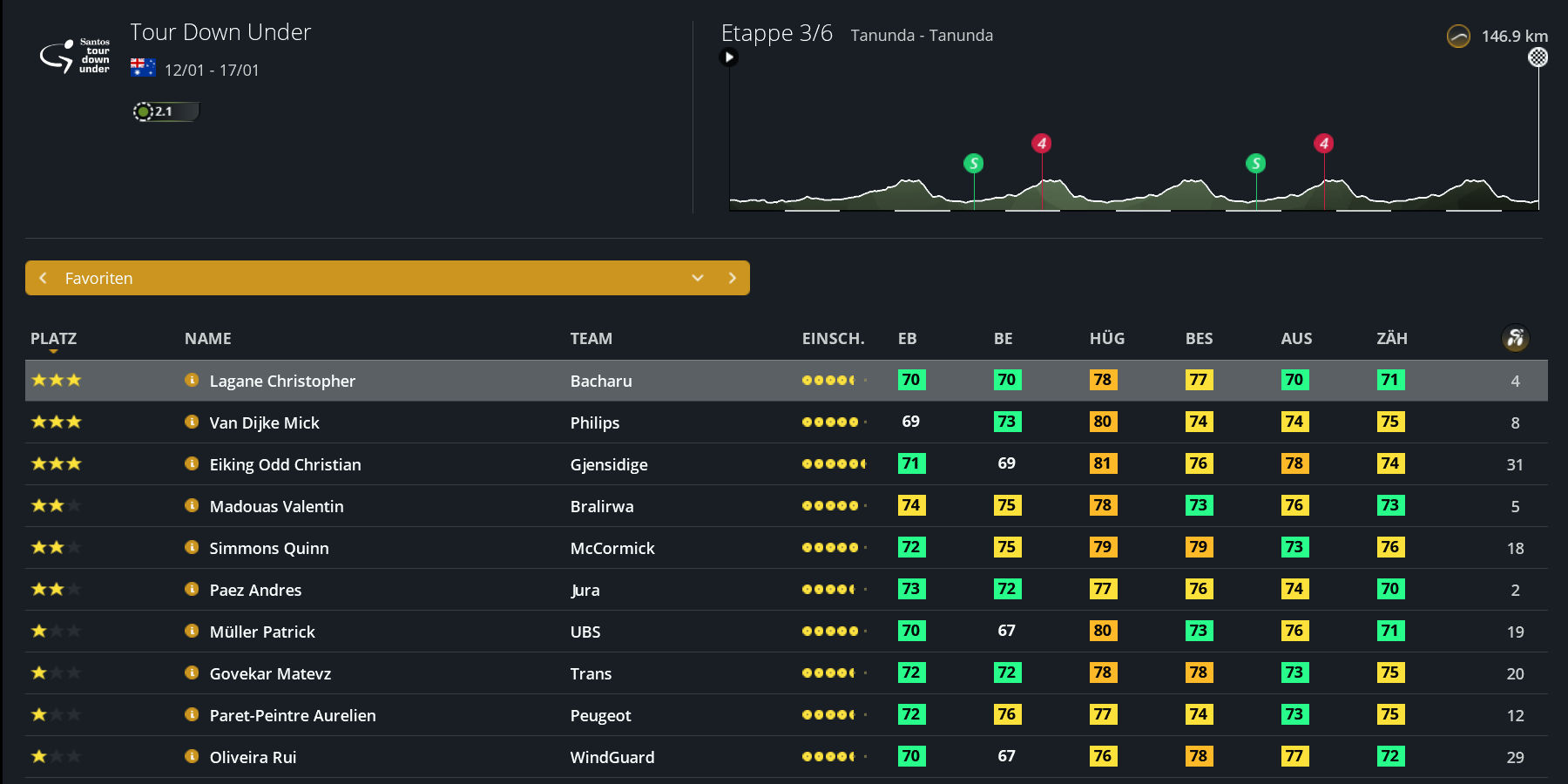
Task: Click team name McCormick
Action: click(x=612, y=548)
